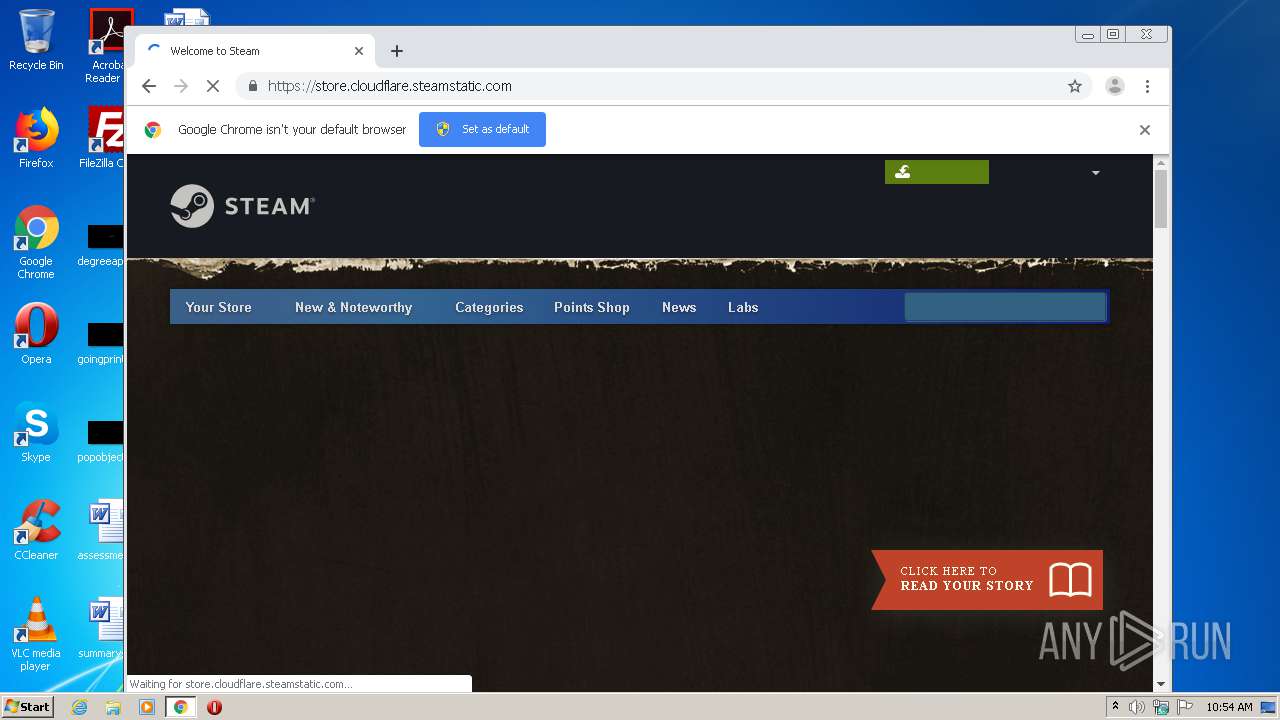Go back with the browser arrow

click(x=149, y=86)
